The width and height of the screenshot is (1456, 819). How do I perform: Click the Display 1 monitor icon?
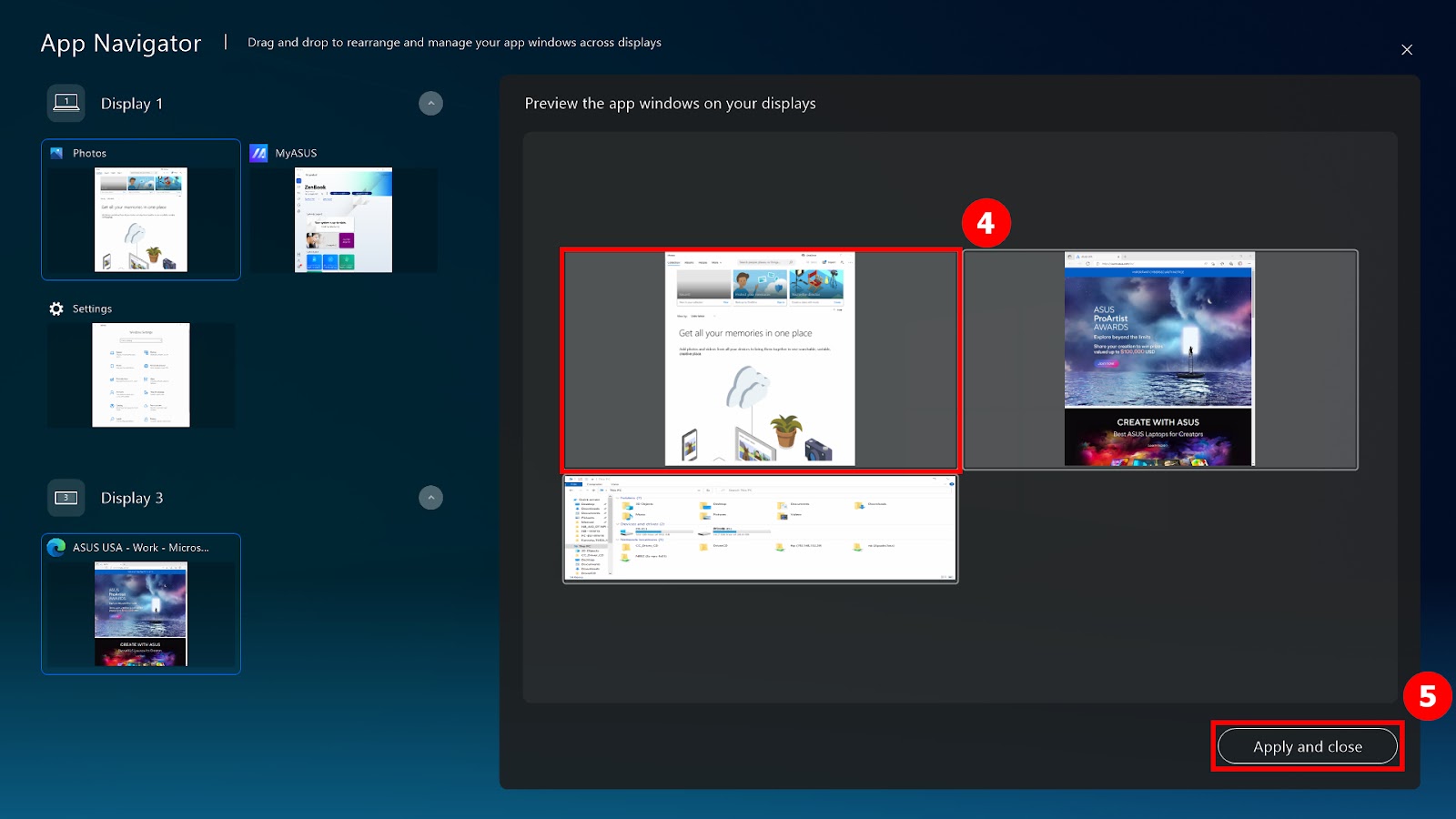tap(66, 103)
